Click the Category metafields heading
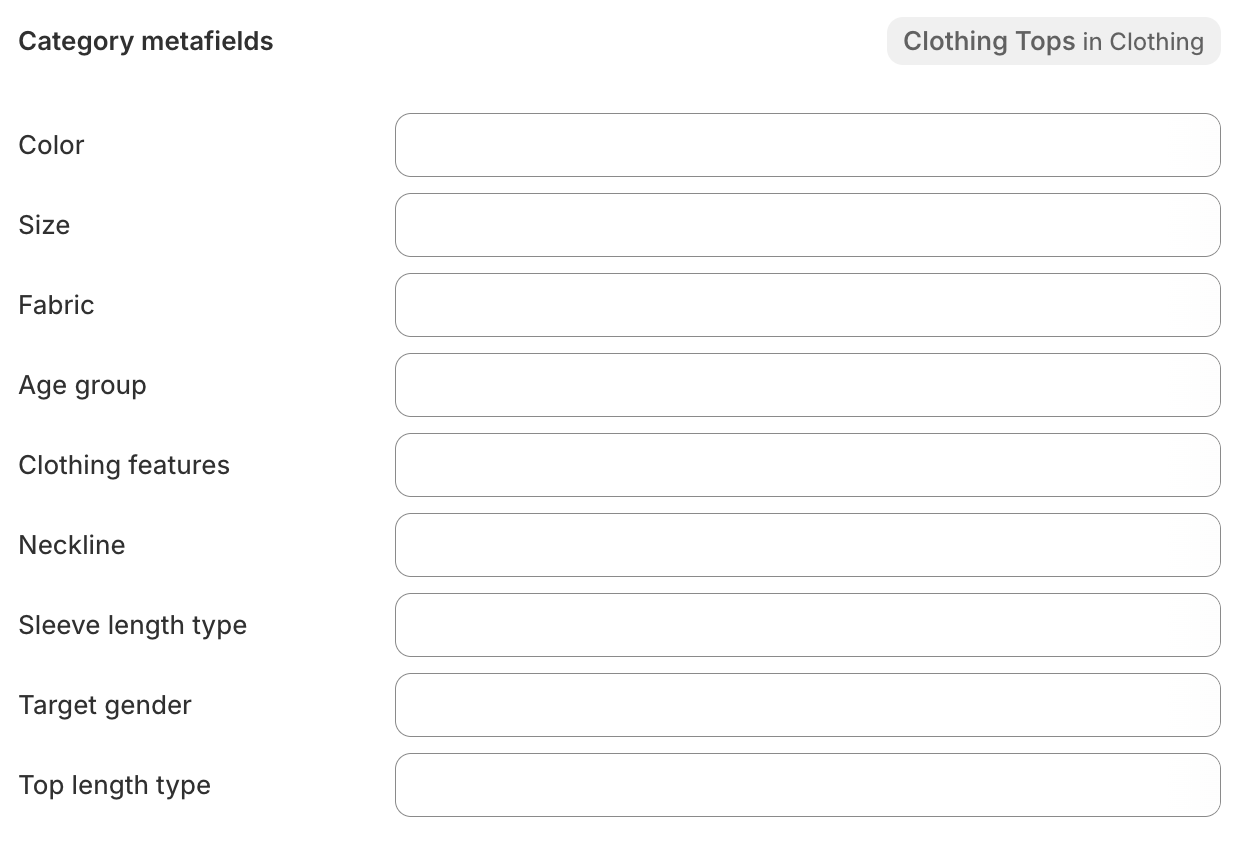Image resolution: width=1236 pixels, height=842 pixels. click(x=145, y=41)
